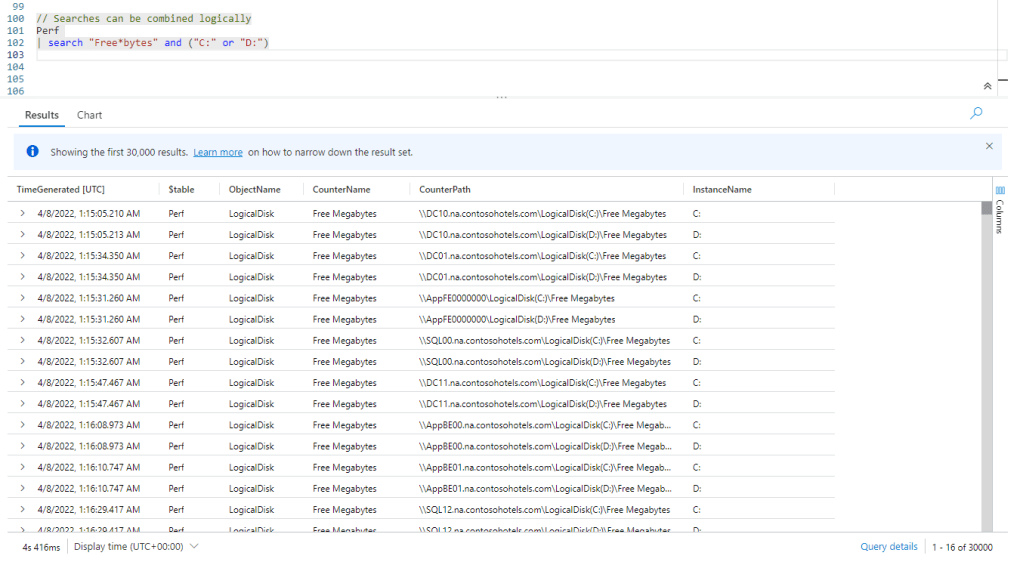Open Query details link
The width and height of the screenshot is (1023, 568).
coord(888,547)
